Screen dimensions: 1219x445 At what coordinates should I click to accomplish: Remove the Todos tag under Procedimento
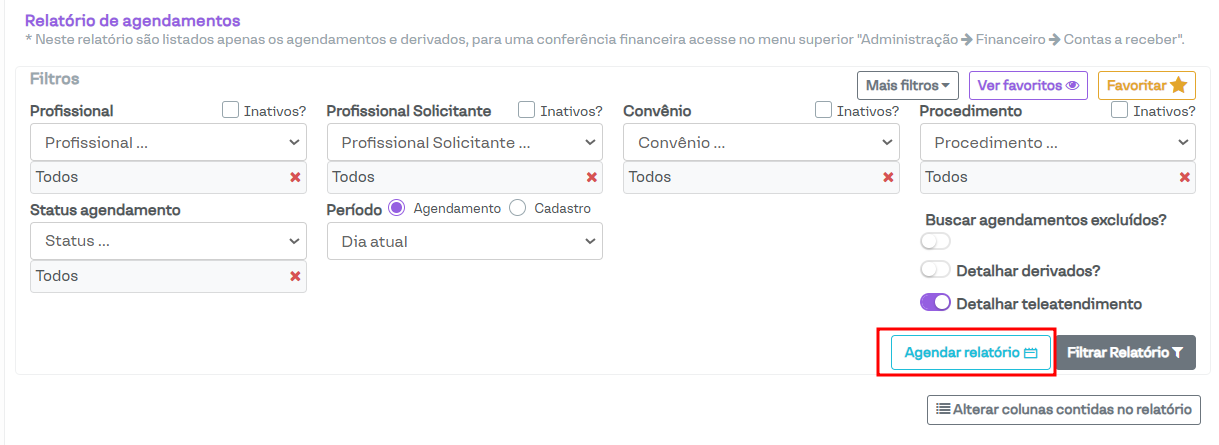(1185, 177)
